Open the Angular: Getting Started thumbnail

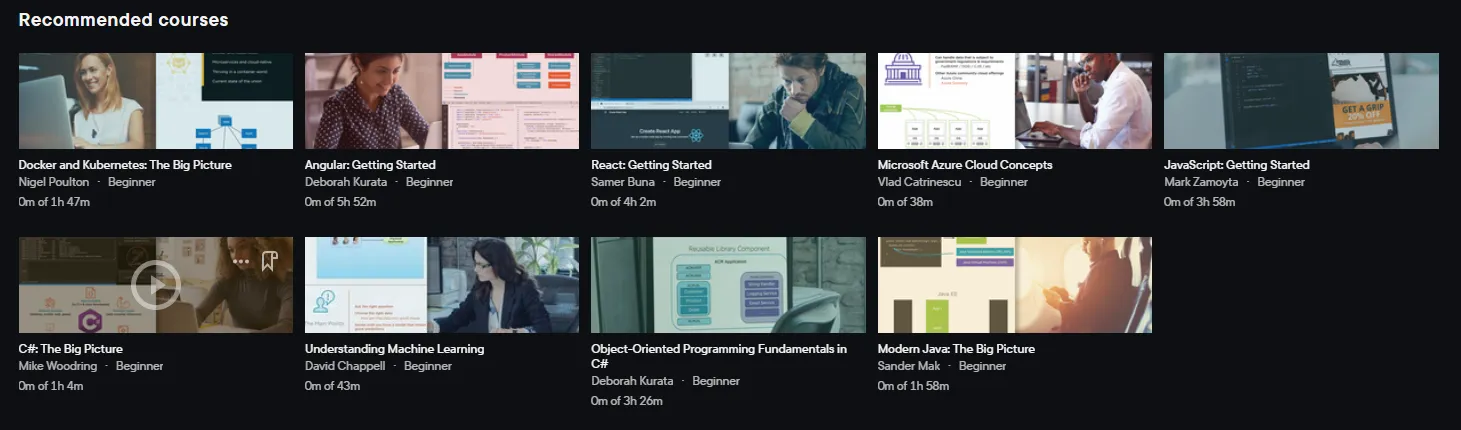[442, 101]
